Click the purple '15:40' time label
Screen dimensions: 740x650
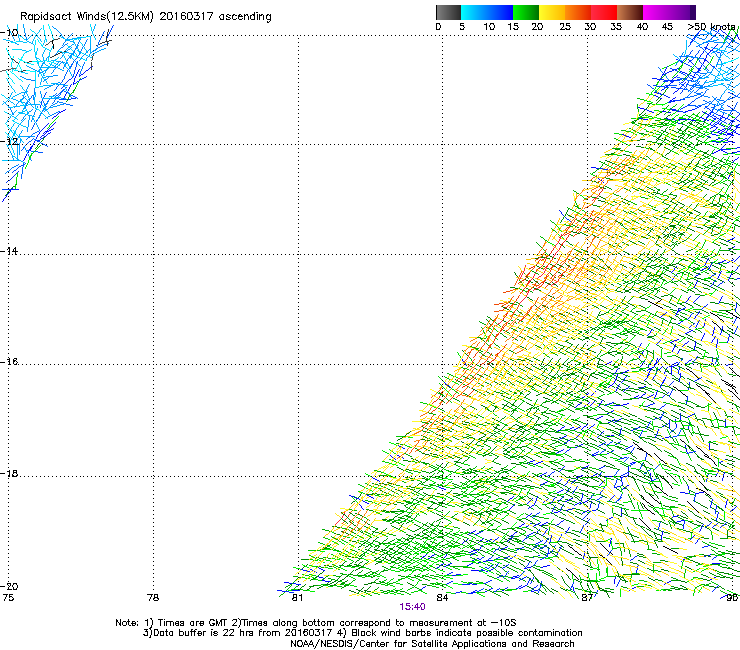(x=412, y=607)
